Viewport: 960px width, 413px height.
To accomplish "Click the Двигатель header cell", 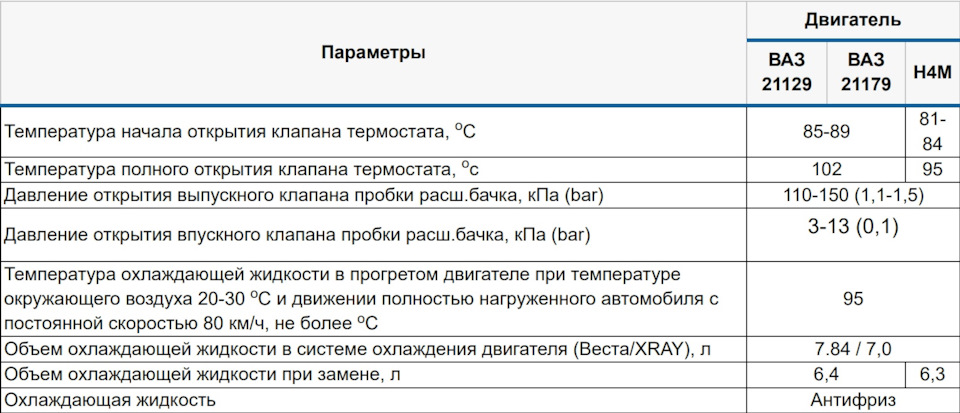I will point(853,19).
